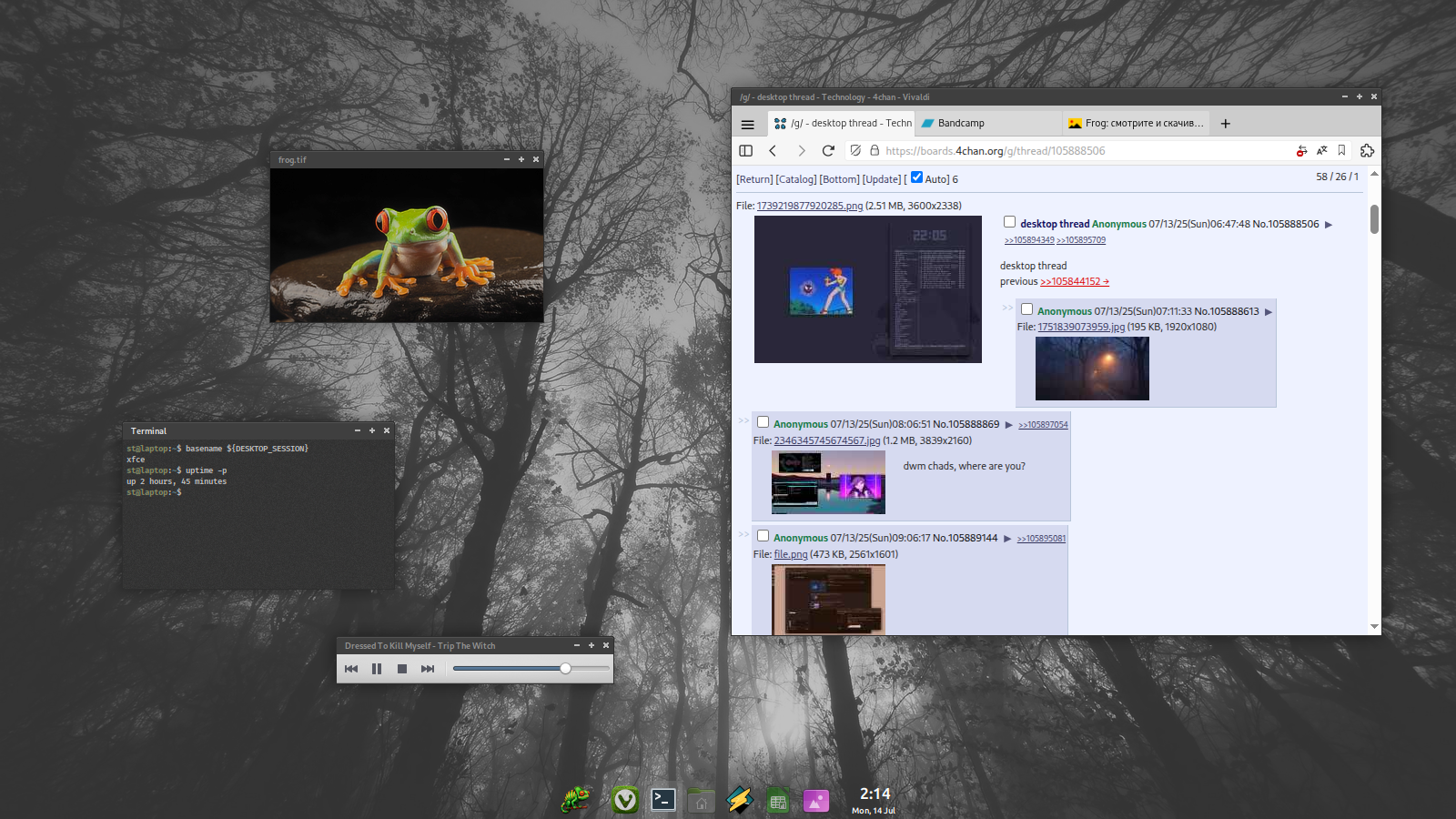
Task: Toggle the Auto update checkbox
Action: coord(916,177)
